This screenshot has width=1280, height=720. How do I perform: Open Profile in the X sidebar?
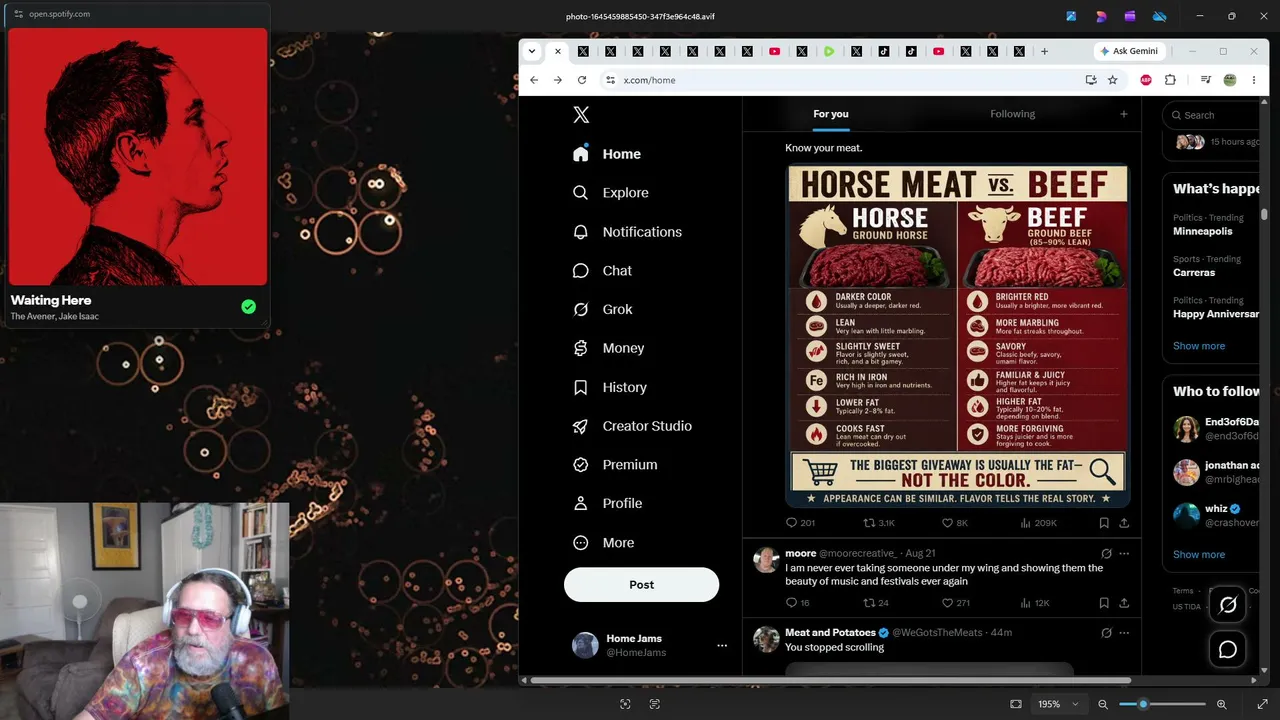pyautogui.click(x=607, y=504)
